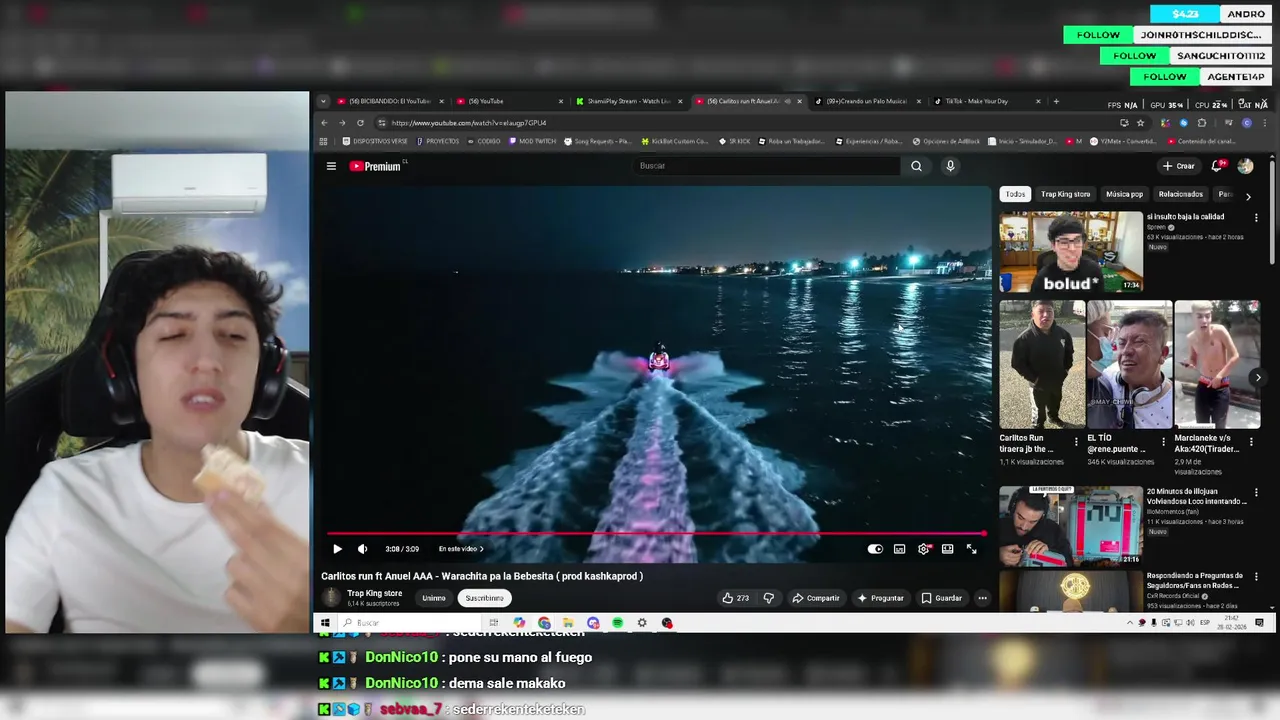The width and height of the screenshot is (1280, 720).
Task: Open the Trap King store channel link
Action: 374,593
